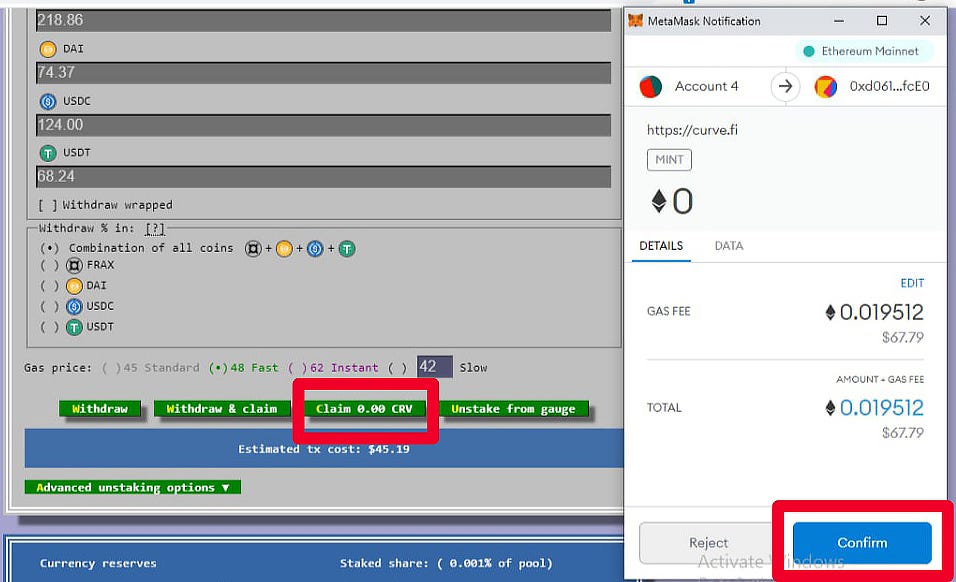Select the DAI withdraw radio option

click(49, 285)
